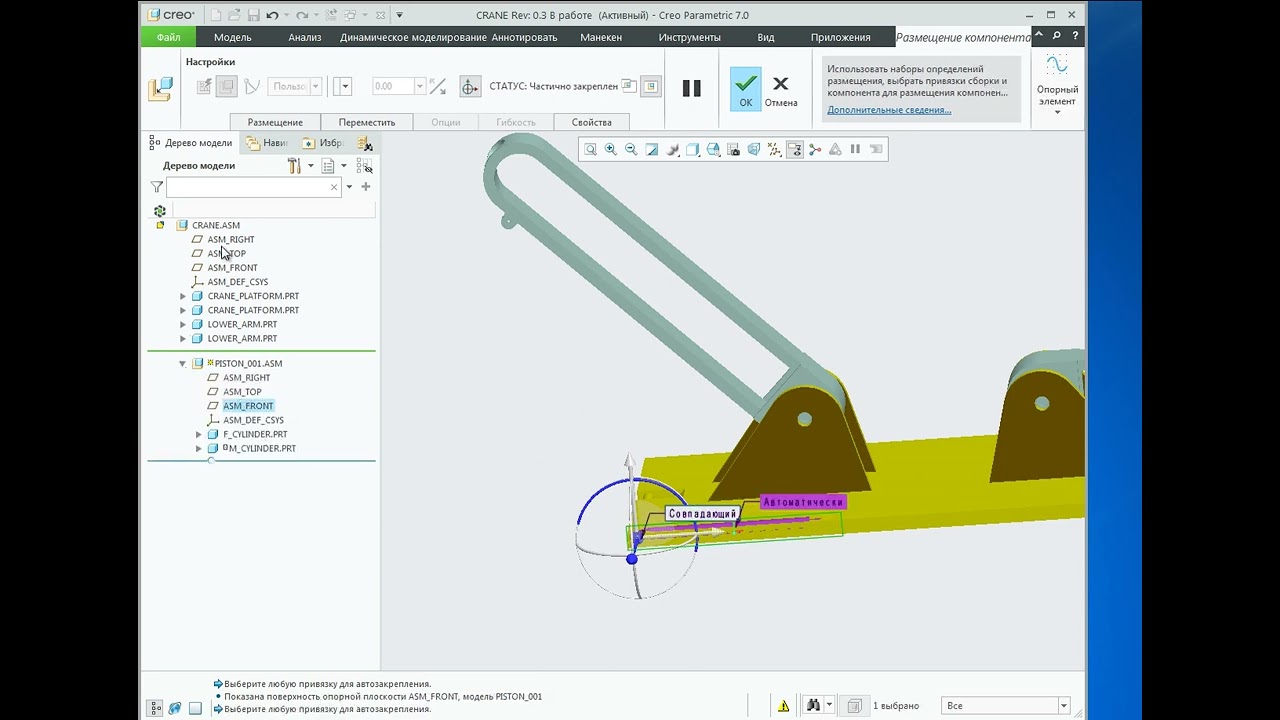Open the constraint type dropdown in settings
Screen dimensions: 1280x720
tap(342, 87)
